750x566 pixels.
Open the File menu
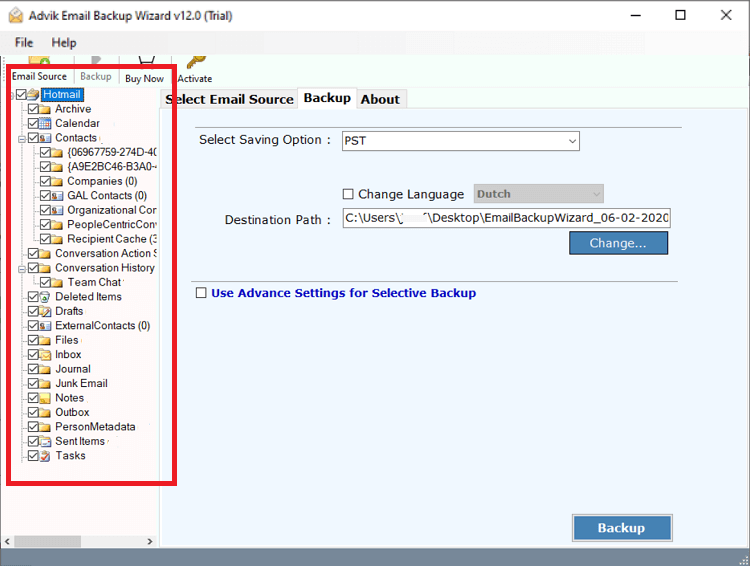pyautogui.click(x=24, y=43)
